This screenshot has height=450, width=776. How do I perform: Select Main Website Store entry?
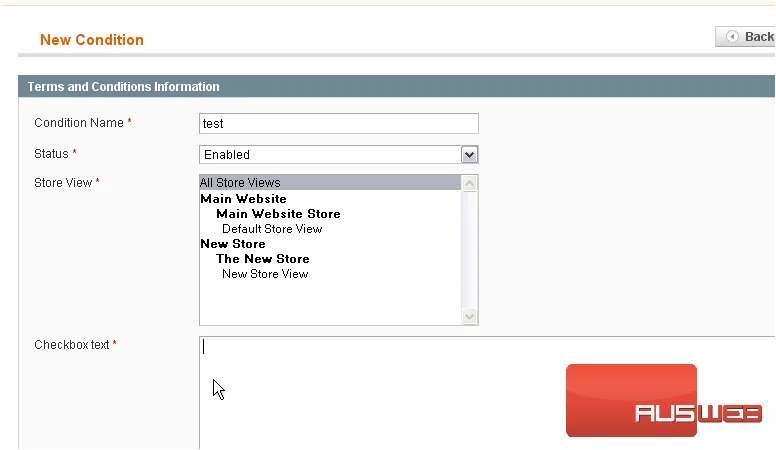point(278,214)
